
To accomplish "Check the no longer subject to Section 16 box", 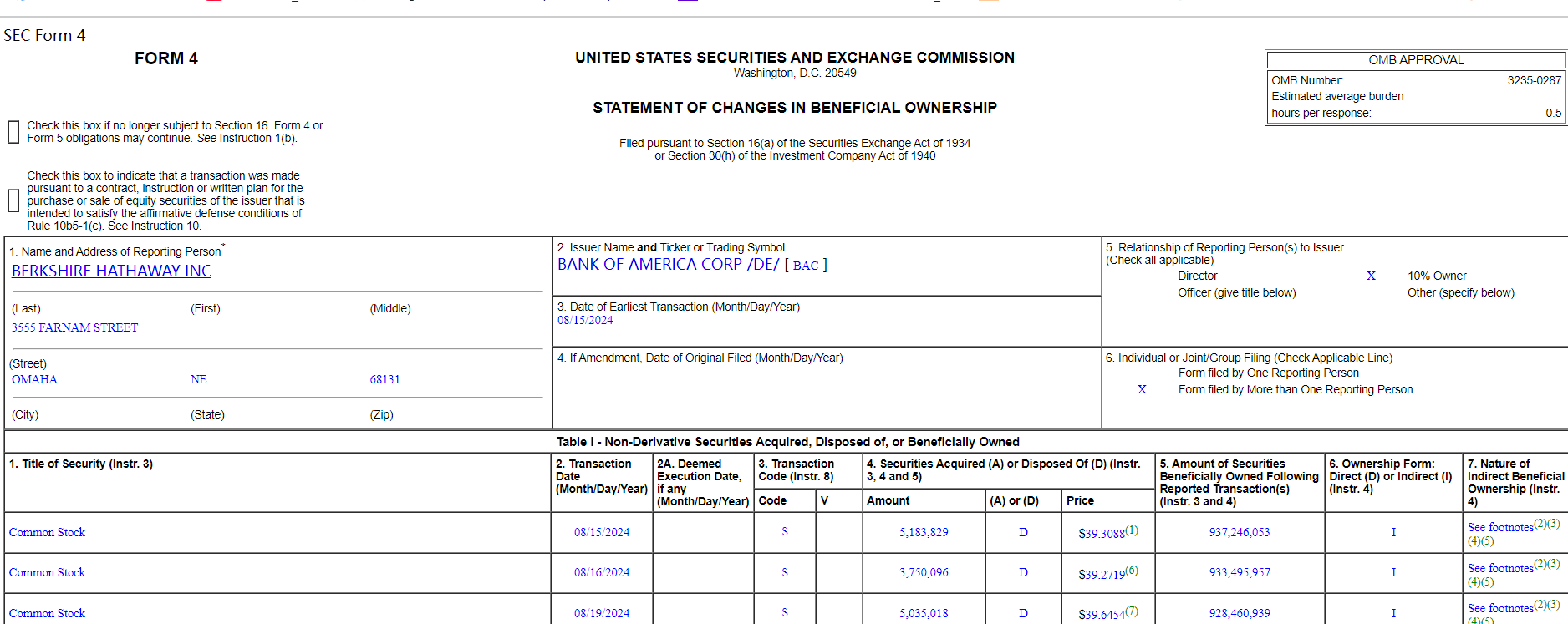I will 13,132.
